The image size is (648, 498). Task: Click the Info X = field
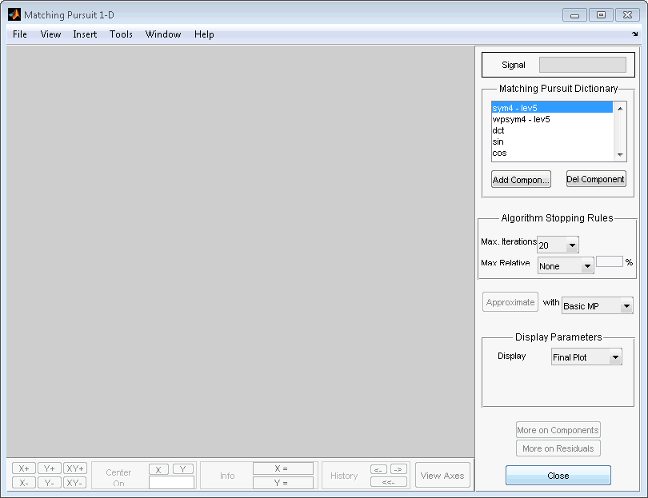click(283, 469)
